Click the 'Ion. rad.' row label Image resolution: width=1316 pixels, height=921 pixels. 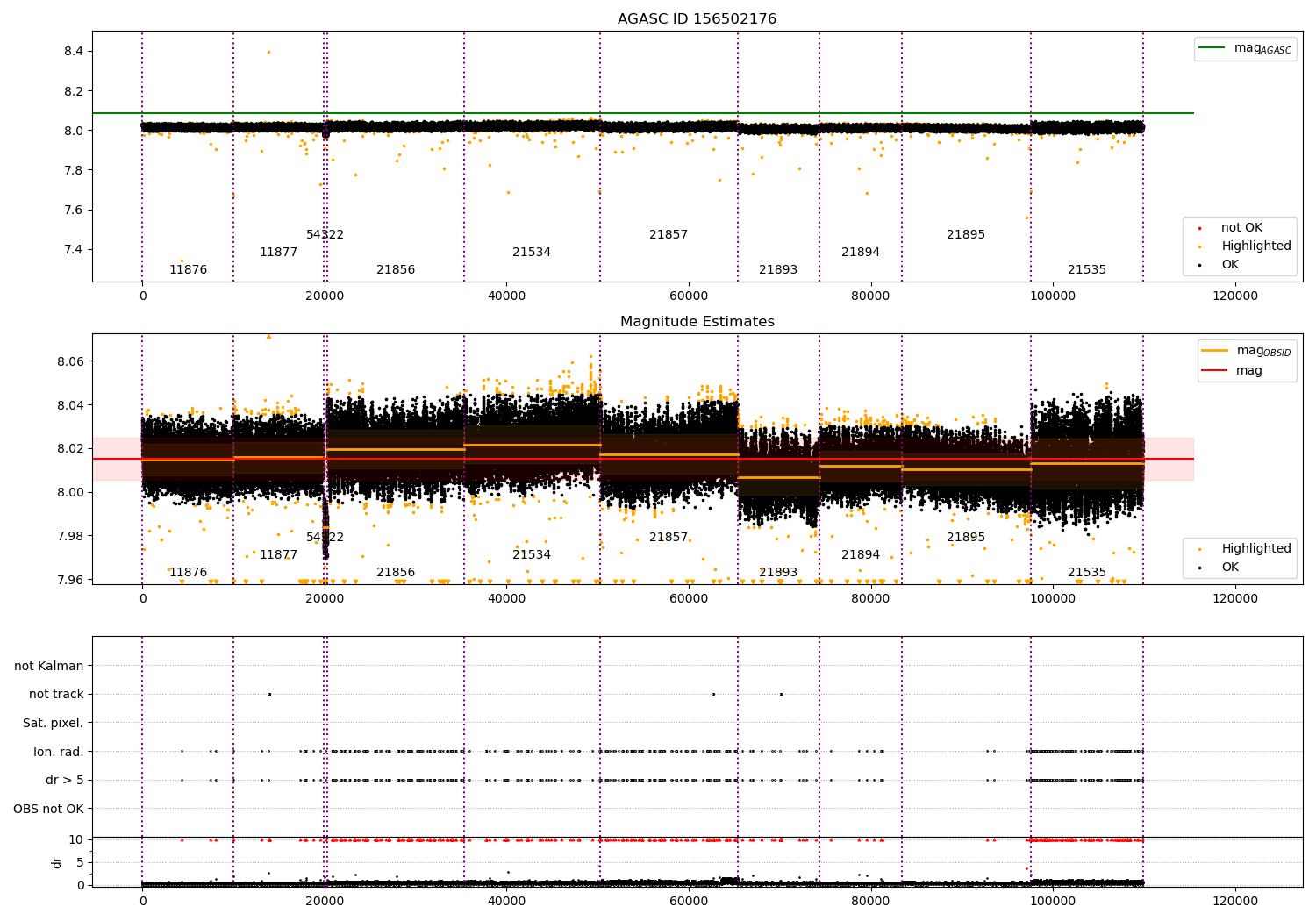click(x=59, y=752)
